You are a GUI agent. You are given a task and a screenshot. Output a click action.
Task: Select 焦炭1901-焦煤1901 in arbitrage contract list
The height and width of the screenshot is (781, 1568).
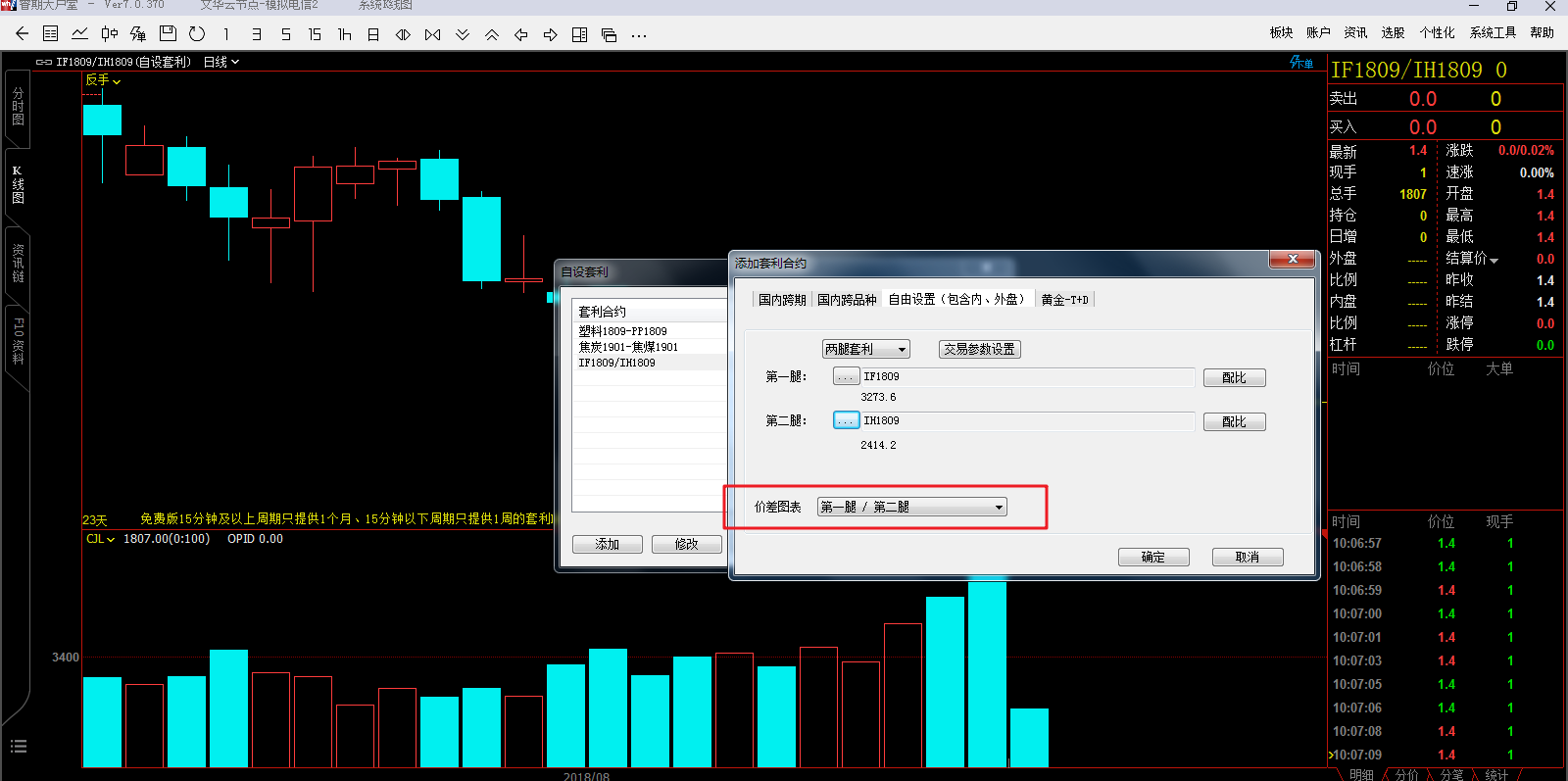628,347
